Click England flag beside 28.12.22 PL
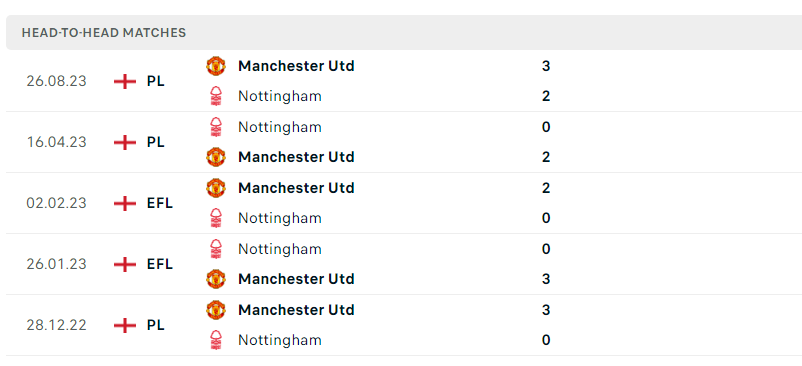Screen dimensions: 802x366 pyautogui.click(x=125, y=325)
